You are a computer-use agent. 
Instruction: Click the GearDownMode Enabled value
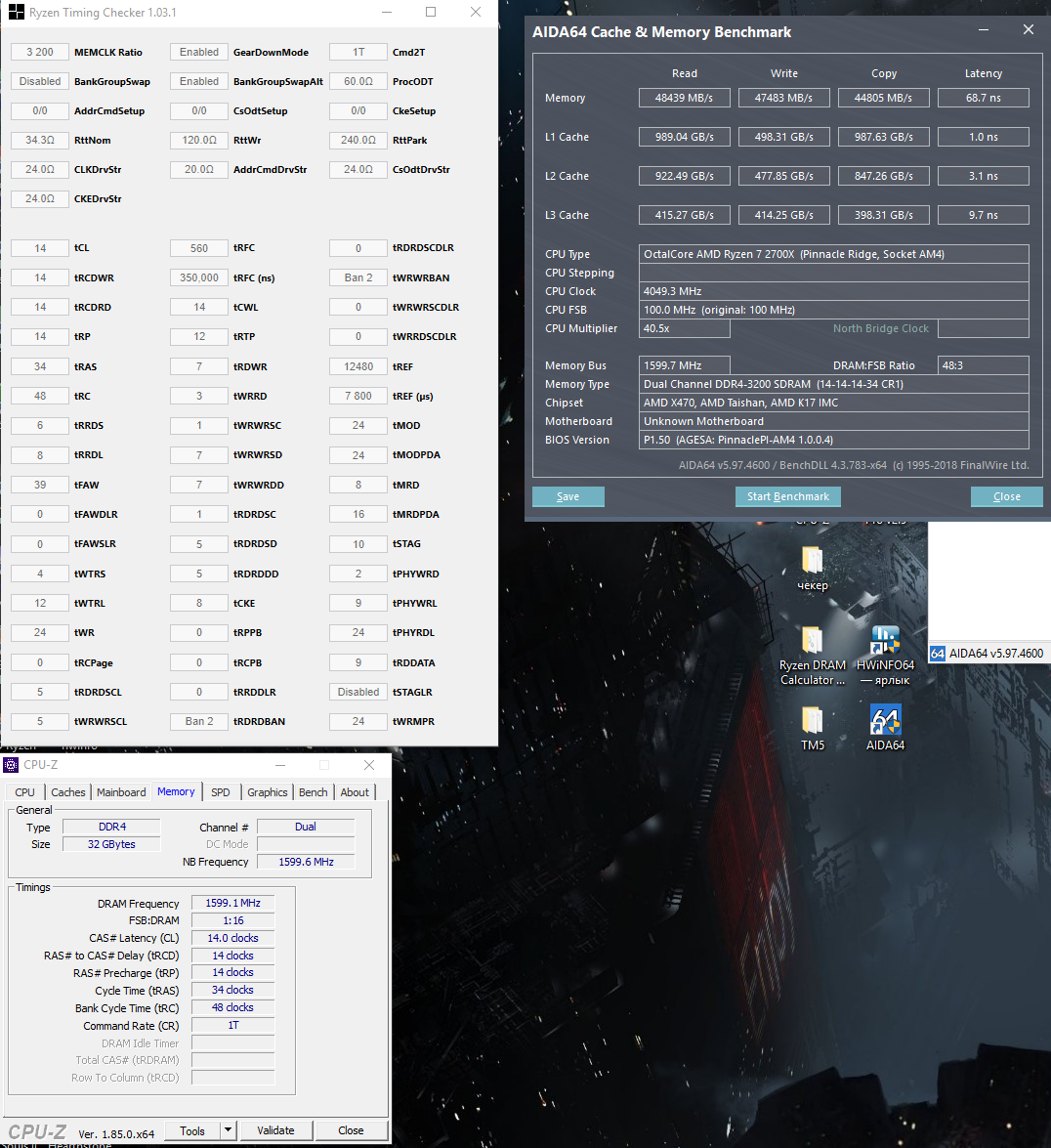click(x=199, y=52)
